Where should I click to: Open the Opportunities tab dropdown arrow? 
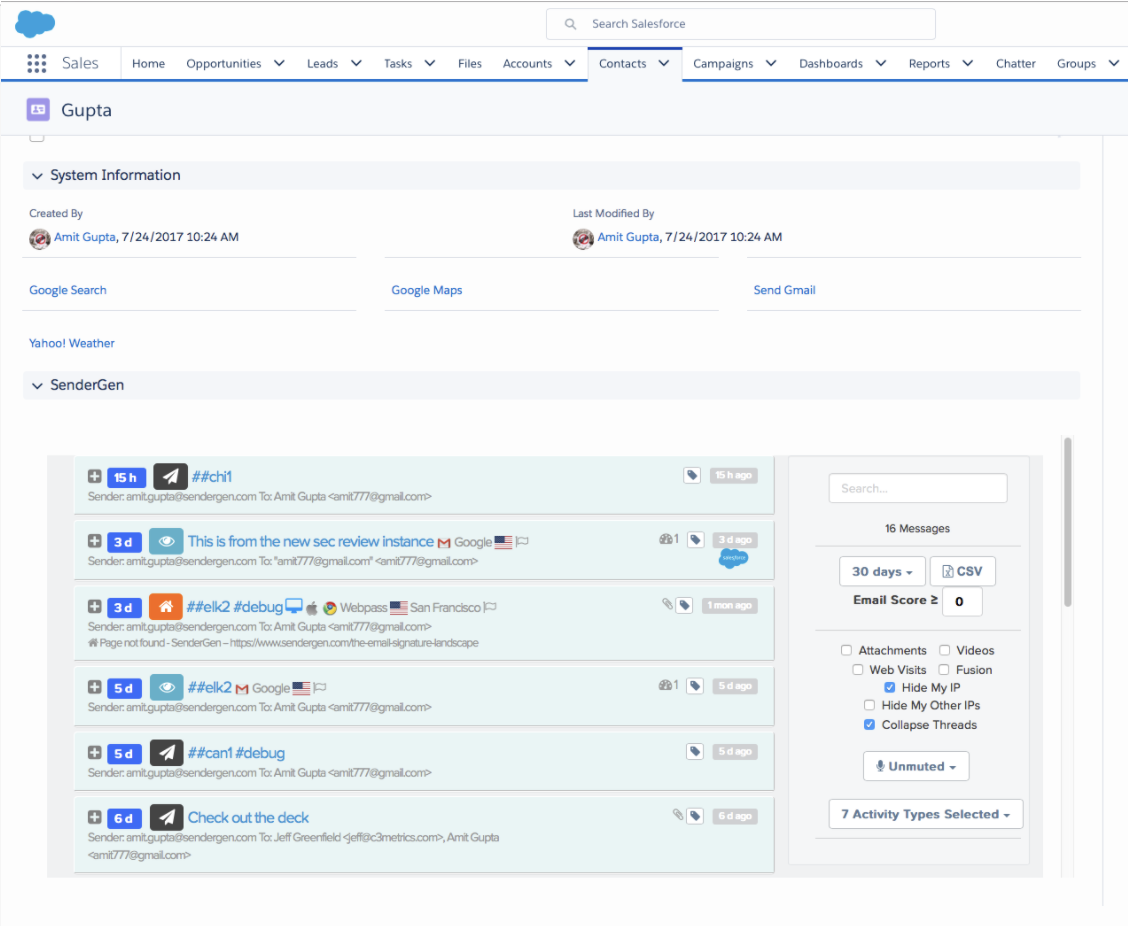279,63
